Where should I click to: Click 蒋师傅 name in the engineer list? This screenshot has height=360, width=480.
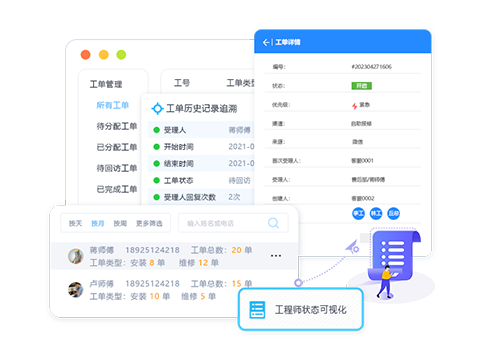pos(102,250)
